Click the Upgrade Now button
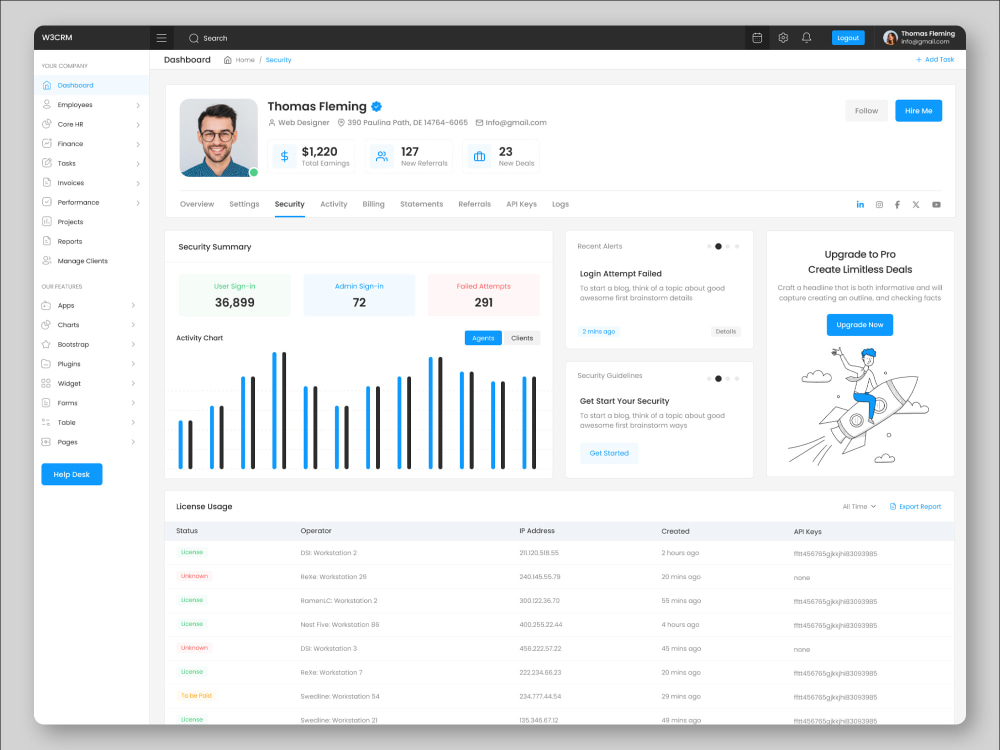1000x750 pixels. pyautogui.click(x=860, y=325)
